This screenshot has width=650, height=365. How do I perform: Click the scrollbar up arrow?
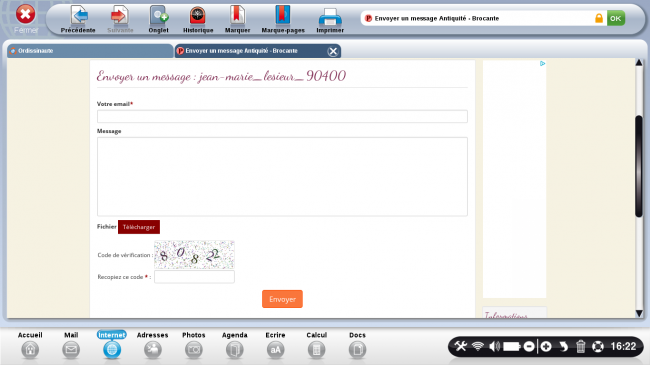(639, 63)
